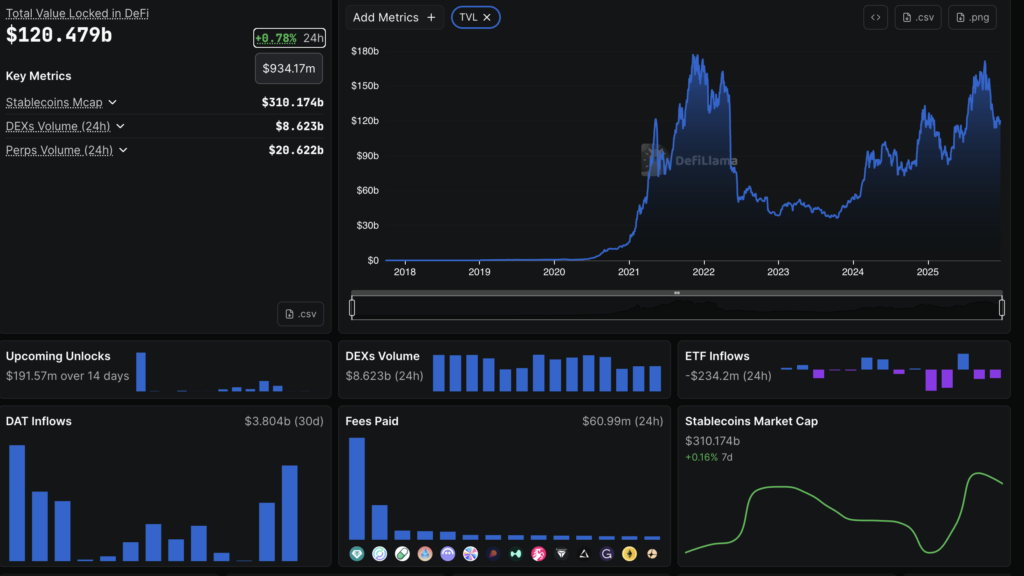
Task: Expand the DEXs Volume (24h) row
Action: [120, 126]
